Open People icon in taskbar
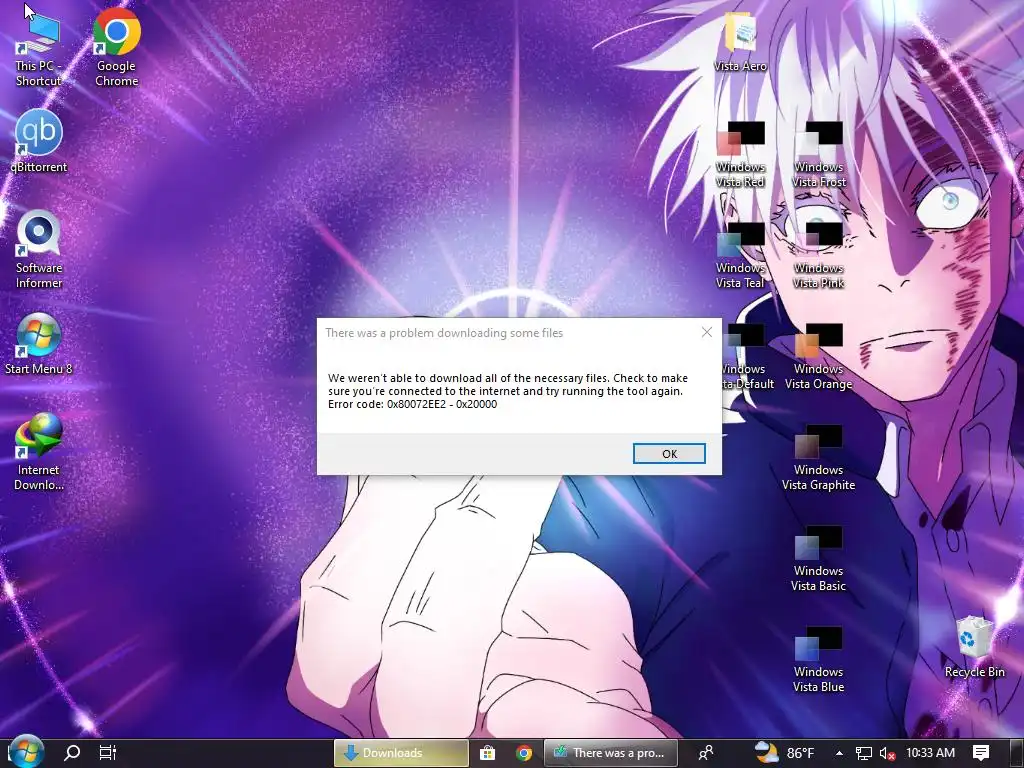Image resolution: width=1024 pixels, height=768 pixels. tap(706, 753)
